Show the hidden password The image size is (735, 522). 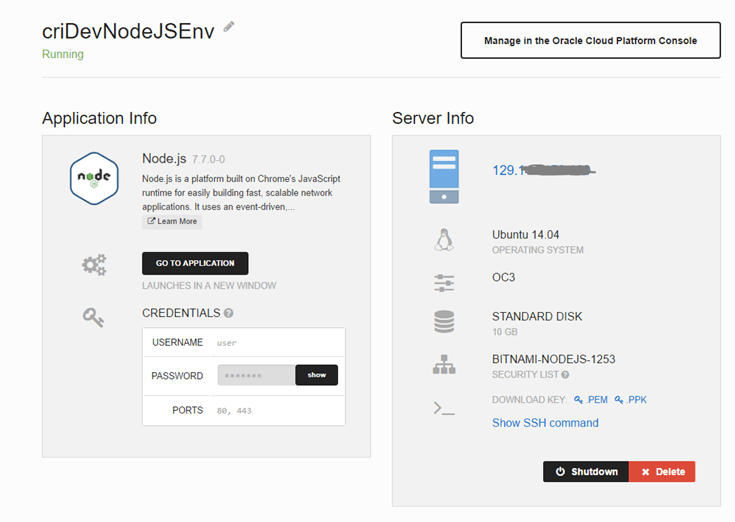[316, 375]
